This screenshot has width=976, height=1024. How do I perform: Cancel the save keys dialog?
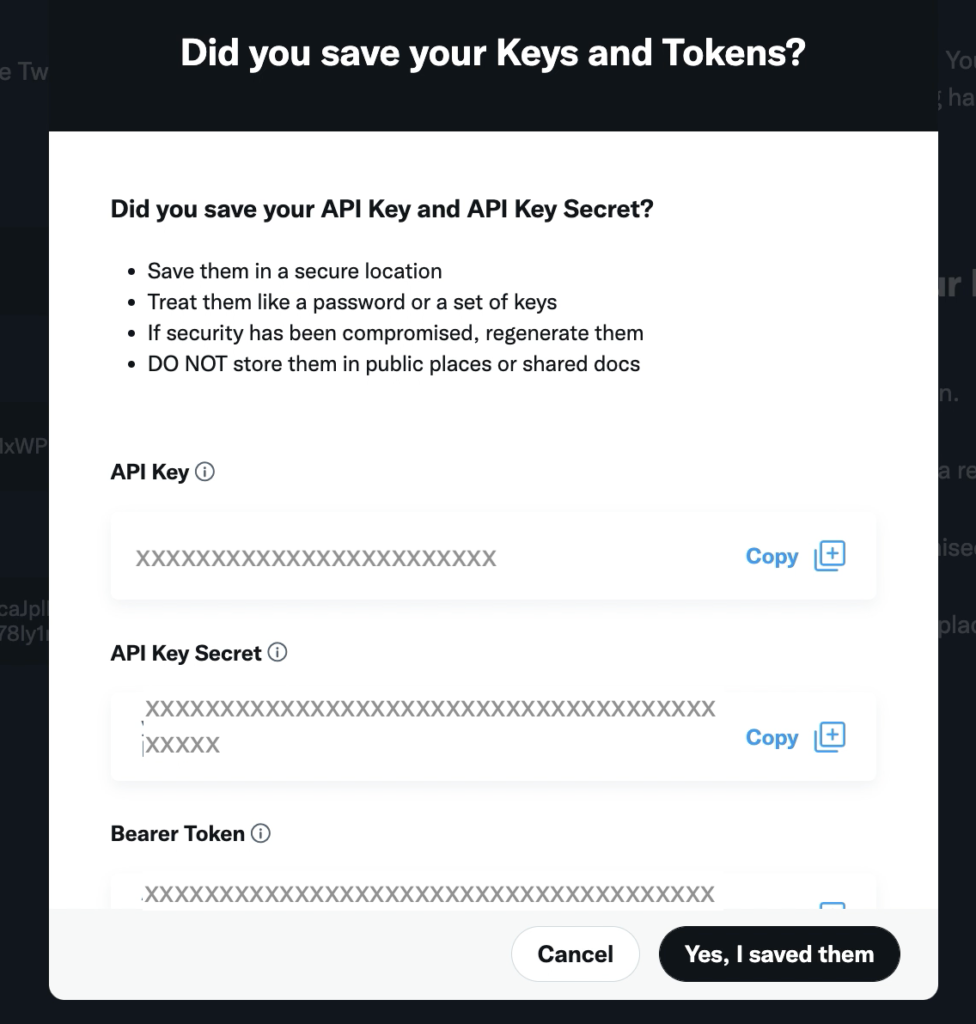tap(575, 954)
